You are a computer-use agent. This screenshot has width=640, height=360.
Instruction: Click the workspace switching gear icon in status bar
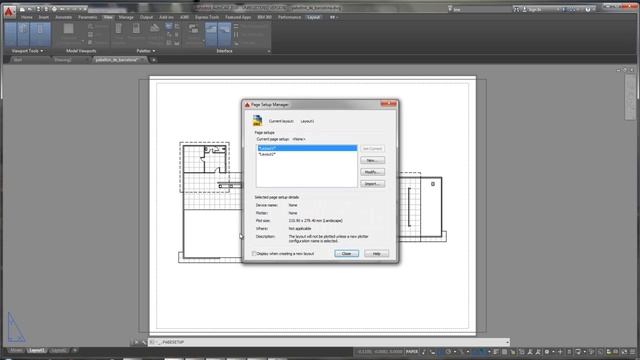(547, 351)
